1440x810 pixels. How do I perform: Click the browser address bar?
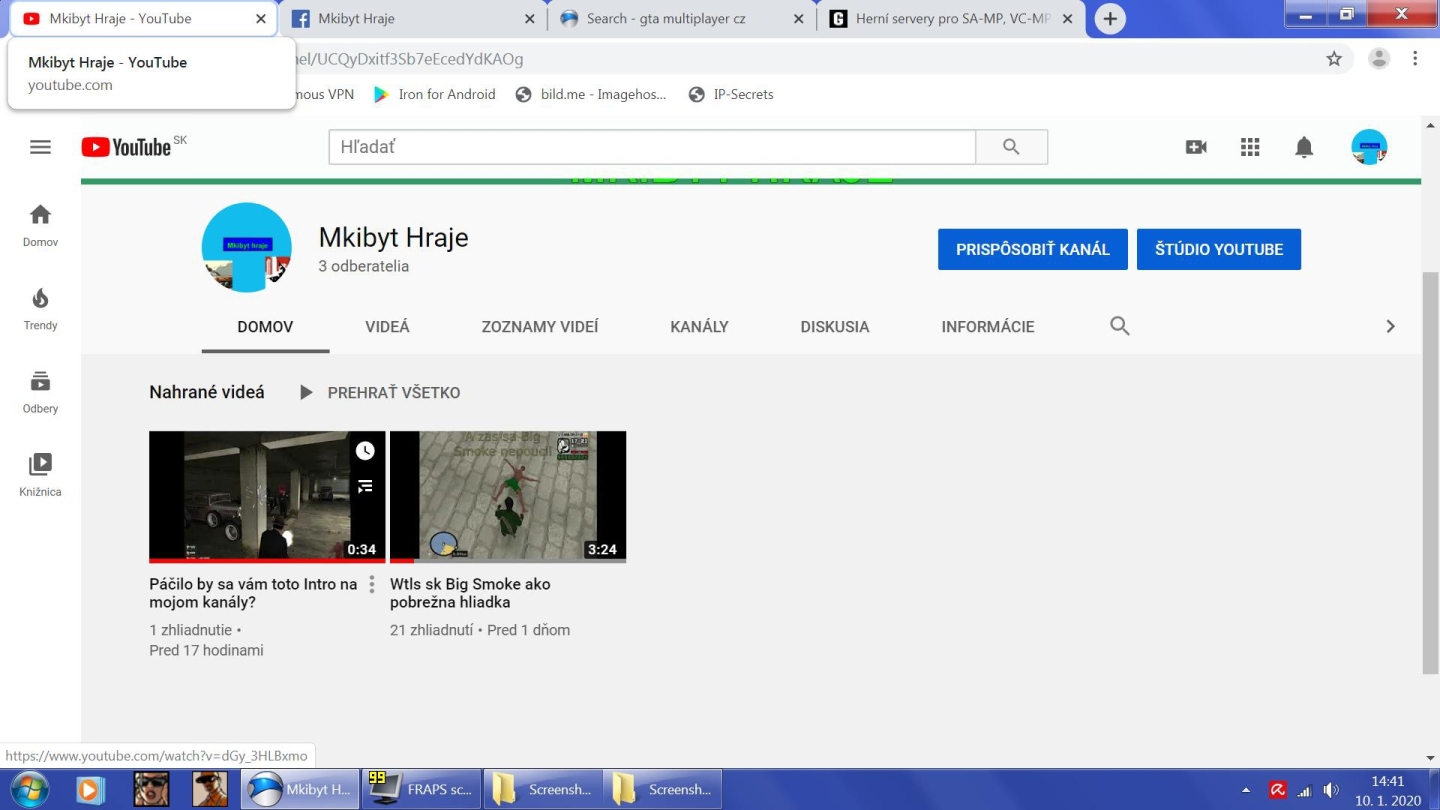pyautogui.click(x=800, y=59)
